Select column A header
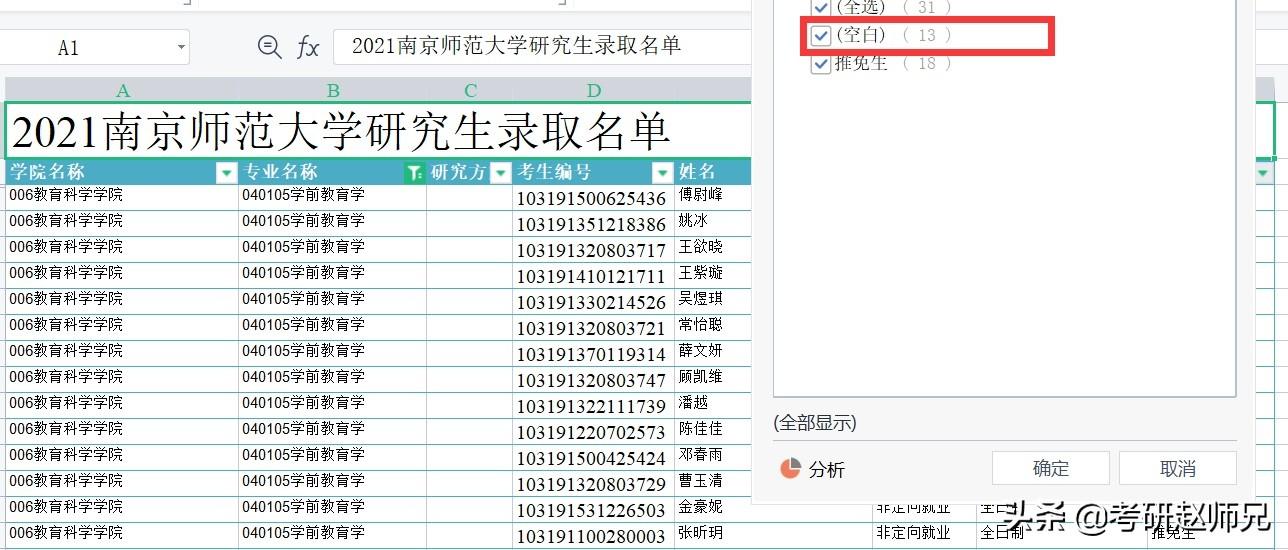Viewport: 1288px width, 550px height. pyautogui.click(x=123, y=90)
